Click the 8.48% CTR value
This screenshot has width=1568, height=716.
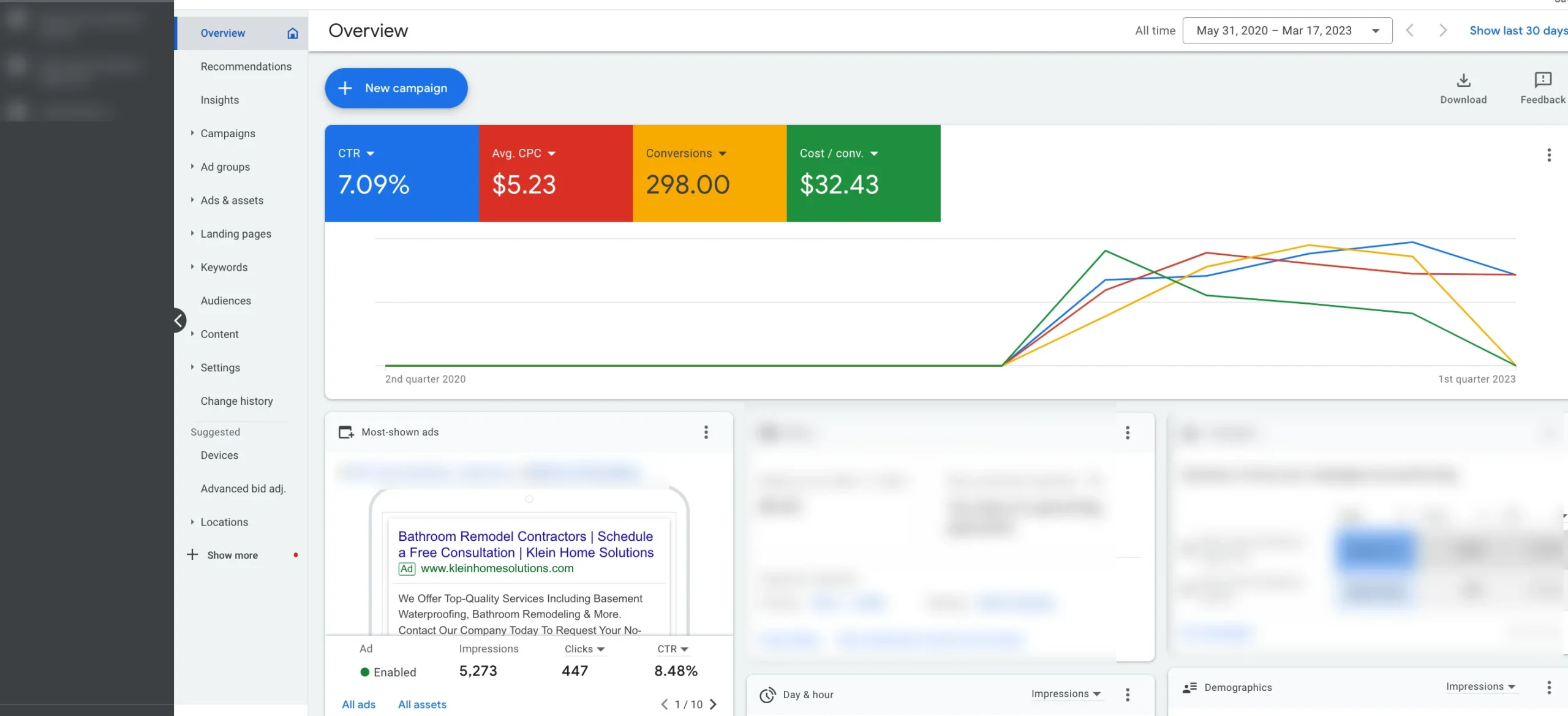click(676, 671)
